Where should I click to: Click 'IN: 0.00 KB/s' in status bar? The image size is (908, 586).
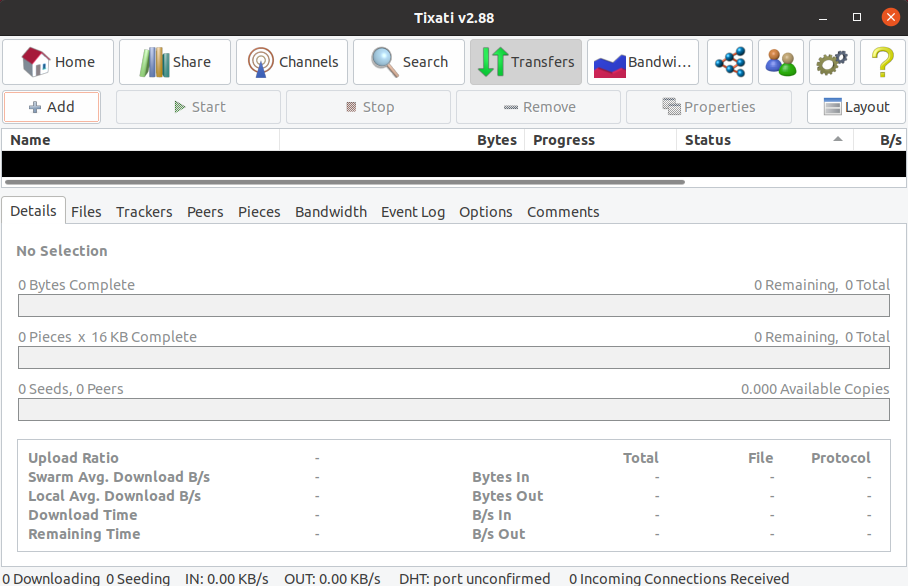pyautogui.click(x=226, y=578)
